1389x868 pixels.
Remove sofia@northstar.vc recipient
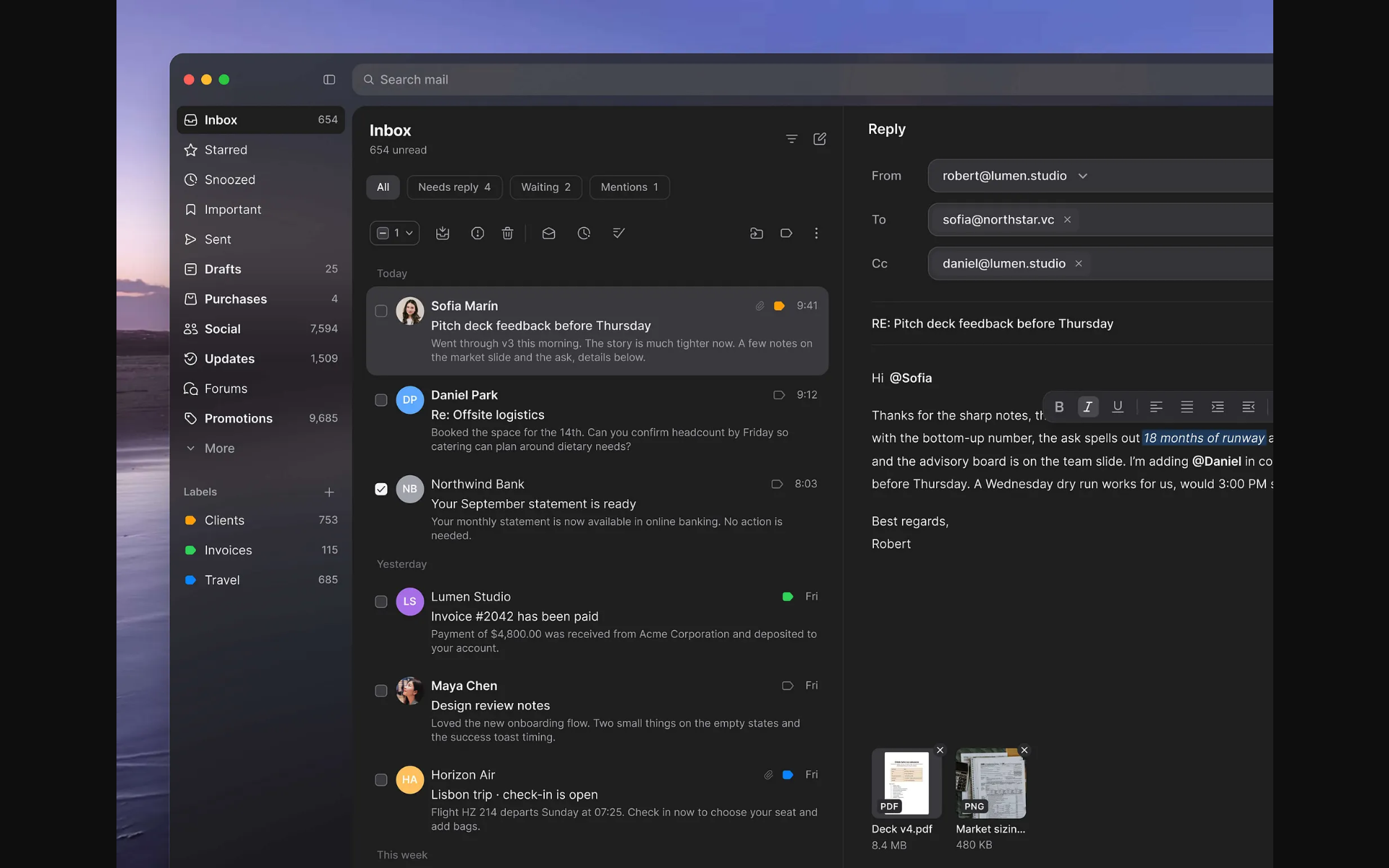1067,220
